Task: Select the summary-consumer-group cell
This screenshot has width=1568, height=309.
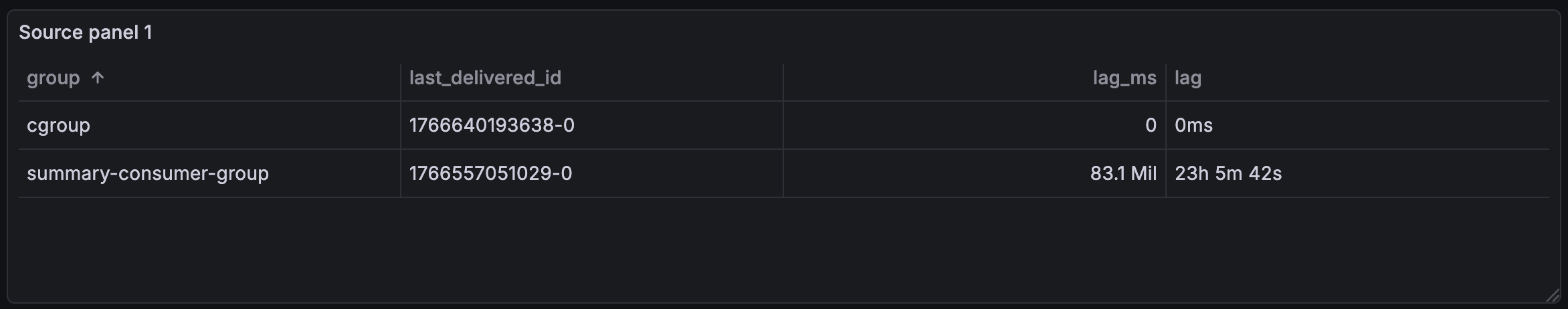Action: coord(148,174)
